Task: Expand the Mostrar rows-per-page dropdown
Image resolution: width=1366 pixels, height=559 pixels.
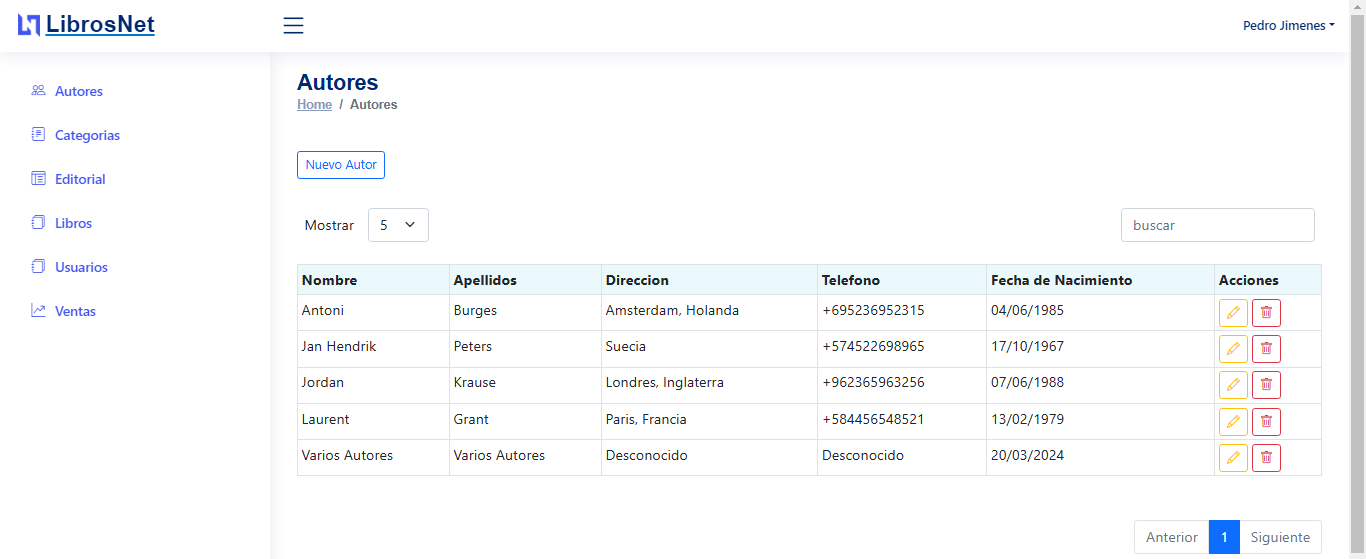Action: [398, 225]
